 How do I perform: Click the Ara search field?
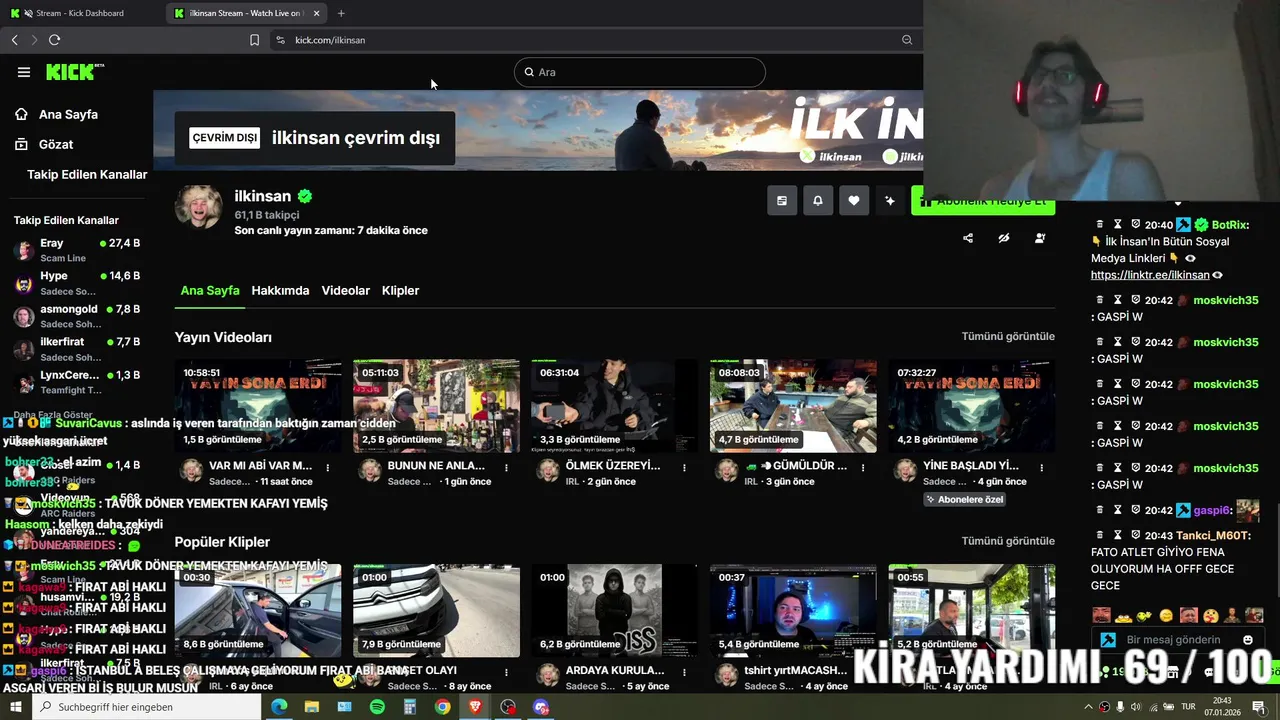point(640,72)
